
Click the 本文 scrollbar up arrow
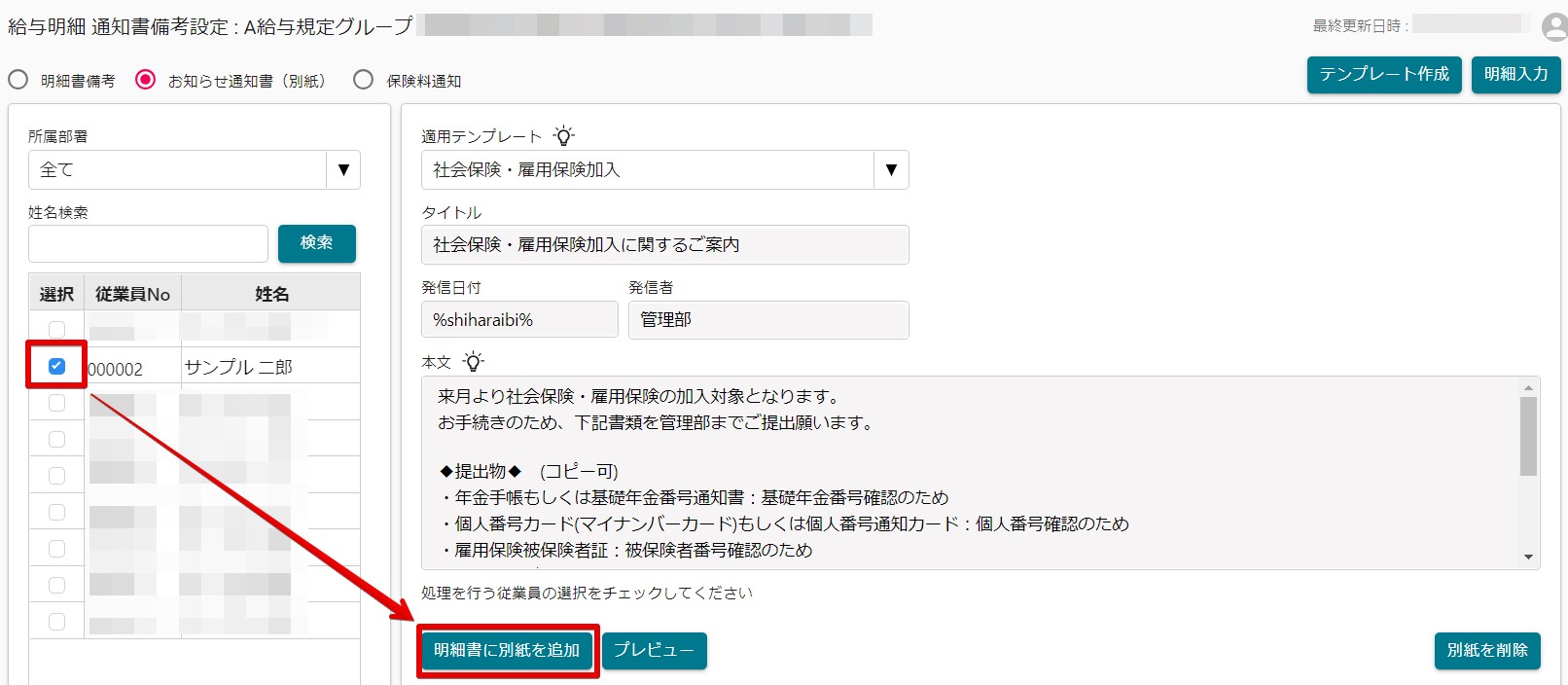1528,387
